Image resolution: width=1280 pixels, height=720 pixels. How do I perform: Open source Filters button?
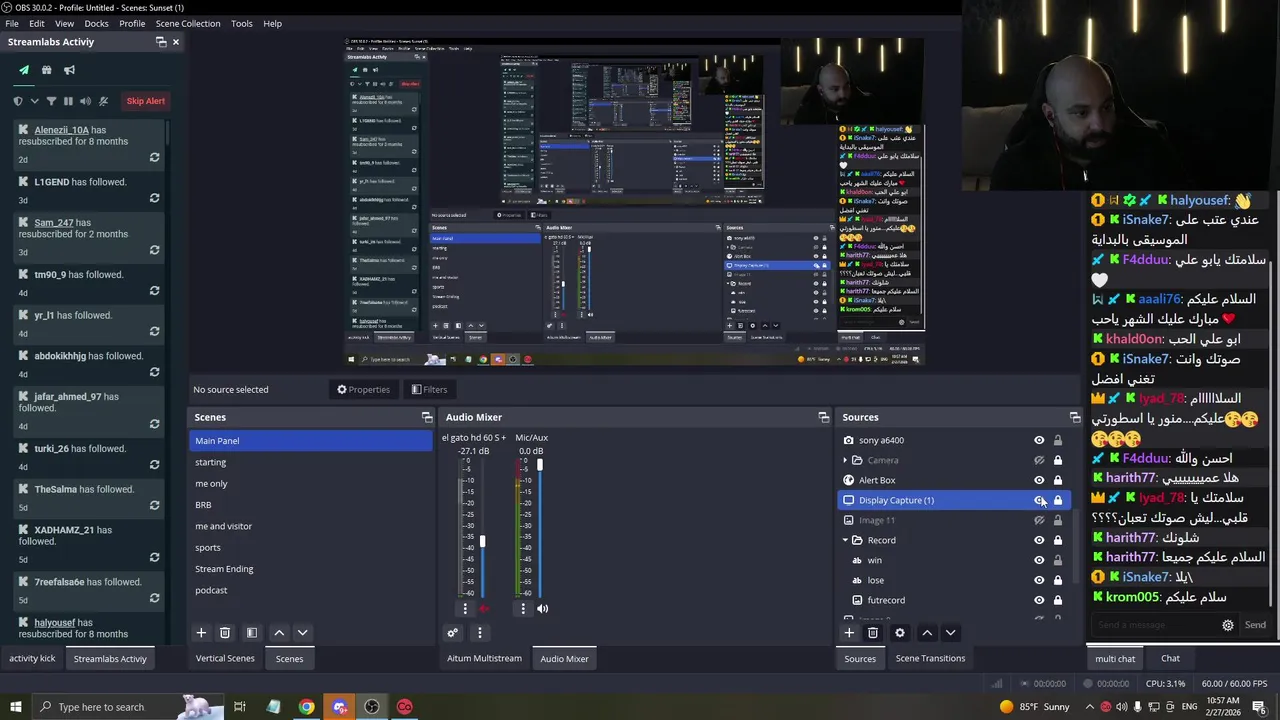click(429, 389)
